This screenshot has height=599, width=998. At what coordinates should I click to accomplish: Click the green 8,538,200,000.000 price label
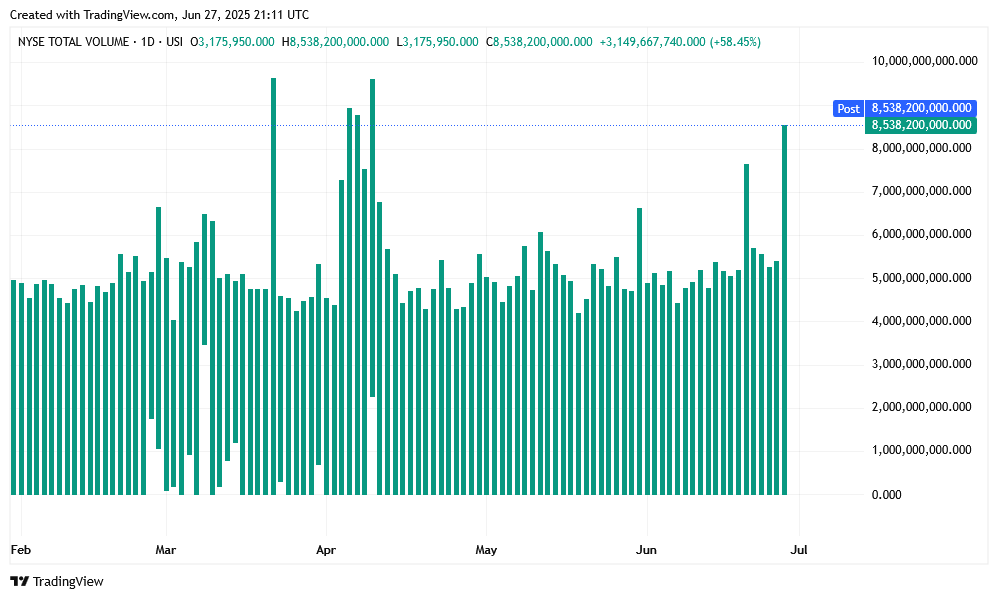921,125
